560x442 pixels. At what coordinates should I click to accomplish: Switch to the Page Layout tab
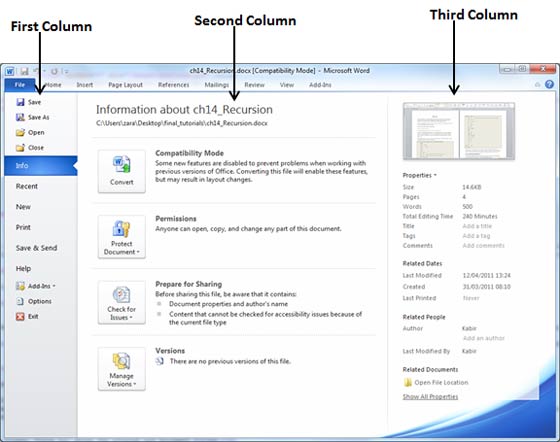coord(125,85)
